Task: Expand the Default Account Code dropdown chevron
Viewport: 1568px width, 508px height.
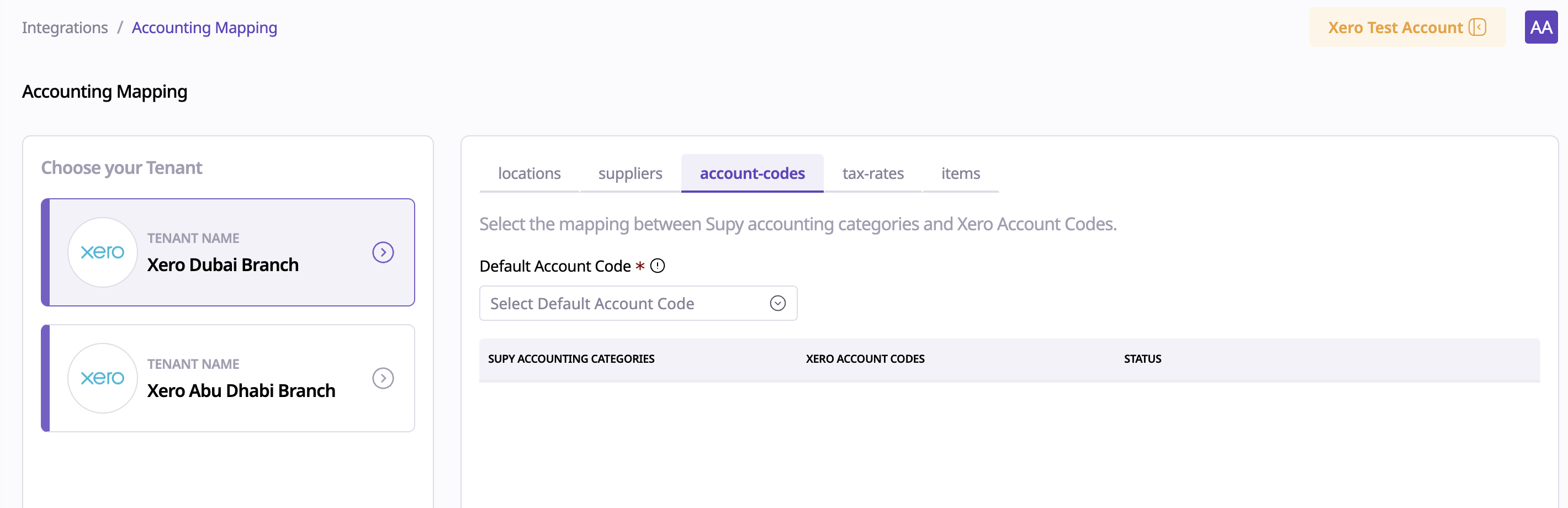Action: [777, 303]
